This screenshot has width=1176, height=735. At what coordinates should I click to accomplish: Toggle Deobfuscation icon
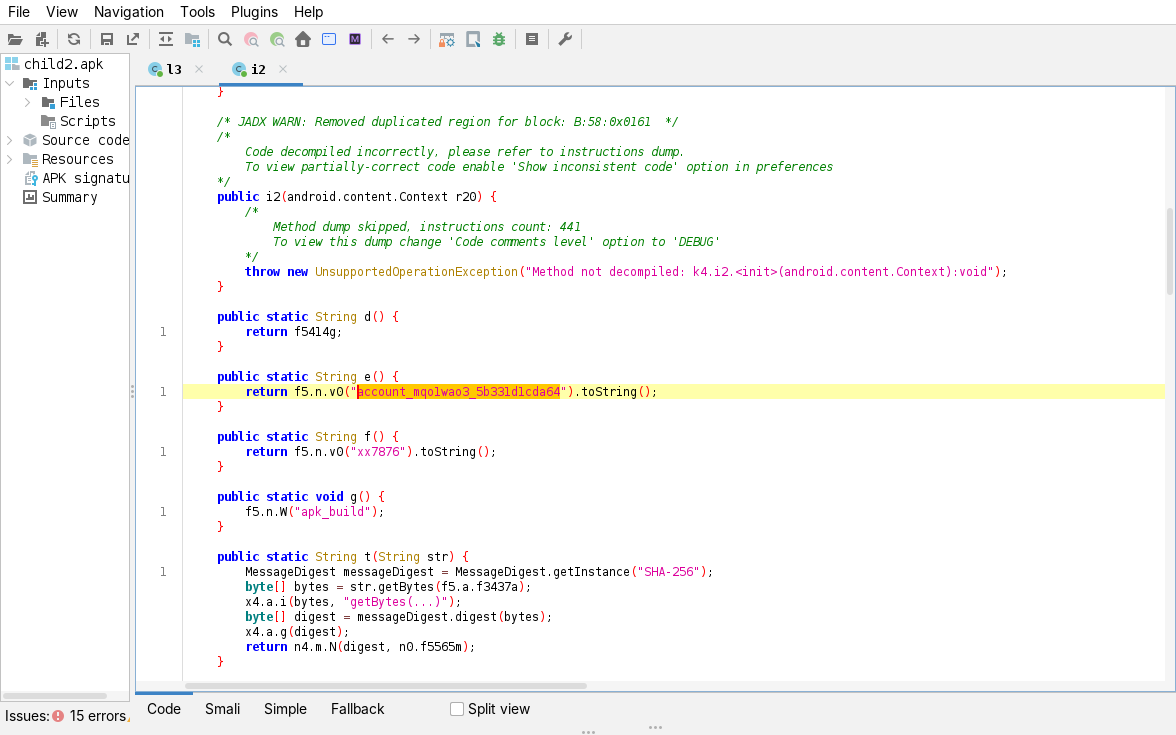[x=447, y=40]
